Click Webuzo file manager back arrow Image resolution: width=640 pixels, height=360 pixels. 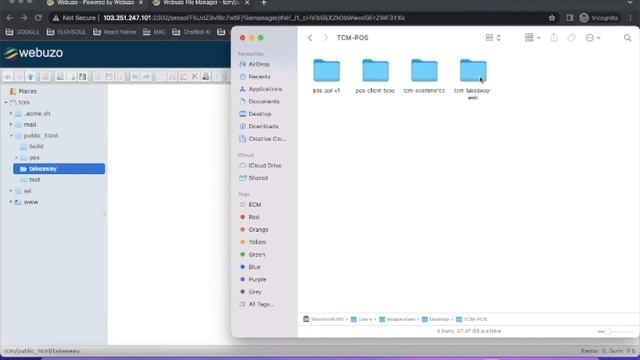coord(8,76)
